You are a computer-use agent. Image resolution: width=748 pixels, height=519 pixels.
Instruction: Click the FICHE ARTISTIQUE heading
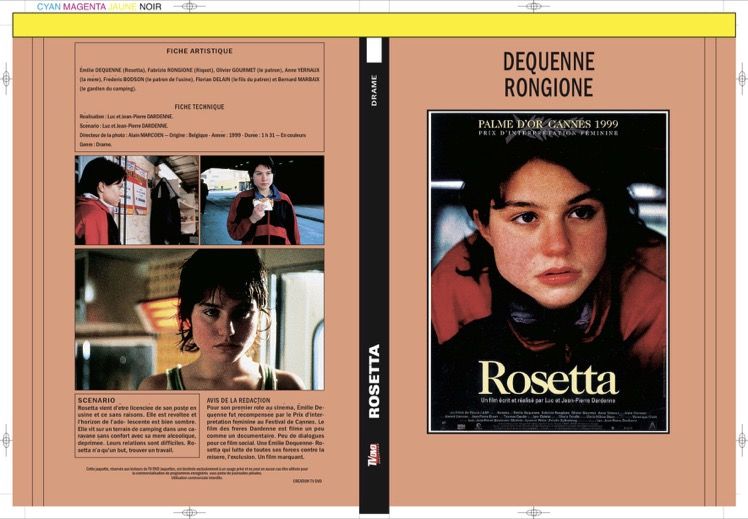(199, 51)
